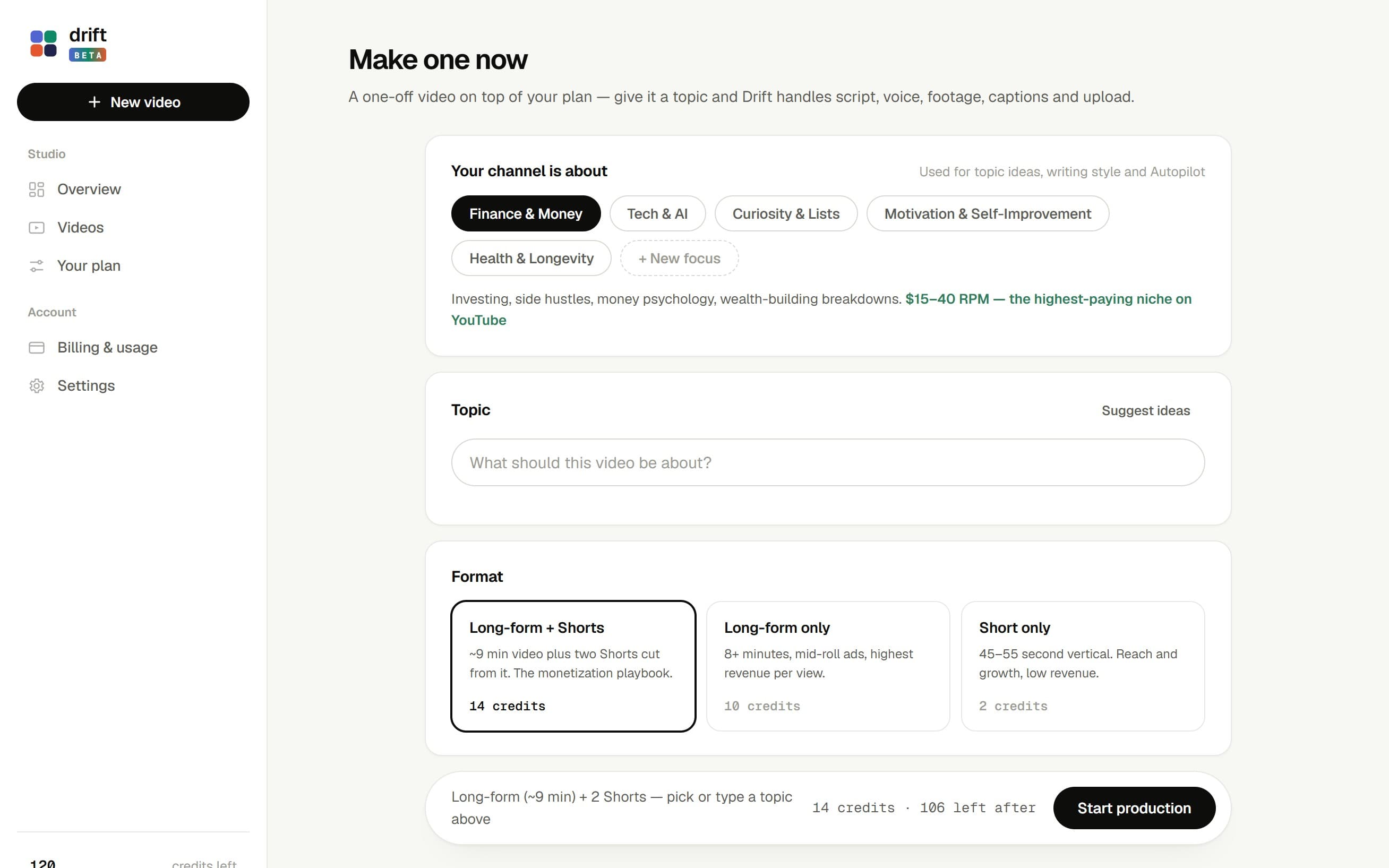Choose Motivation & Self-Improvement niche
1389x868 pixels.
[x=987, y=213]
